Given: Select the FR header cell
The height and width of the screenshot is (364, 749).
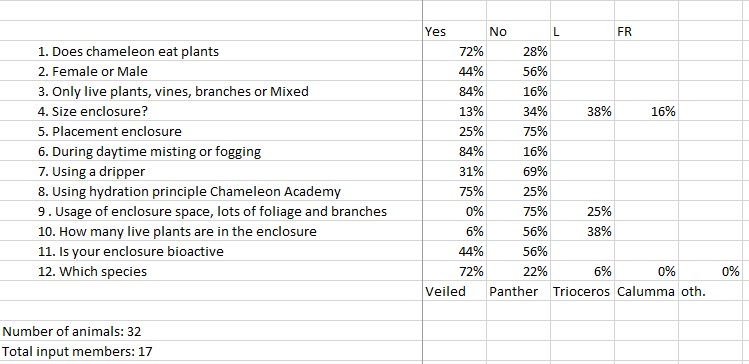Looking at the screenshot, I should [x=646, y=31].
